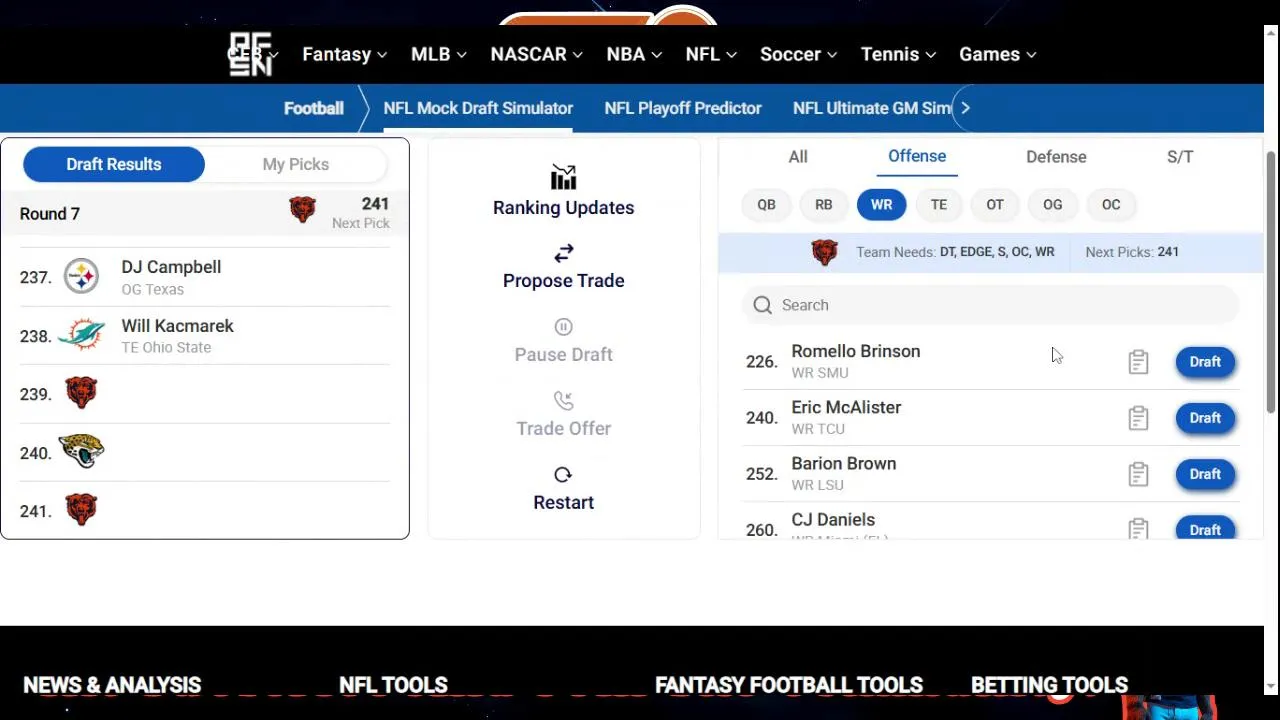The height and width of the screenshot is (720, 1280).
Task: Open the All players tab
Action: pos(798,157)
